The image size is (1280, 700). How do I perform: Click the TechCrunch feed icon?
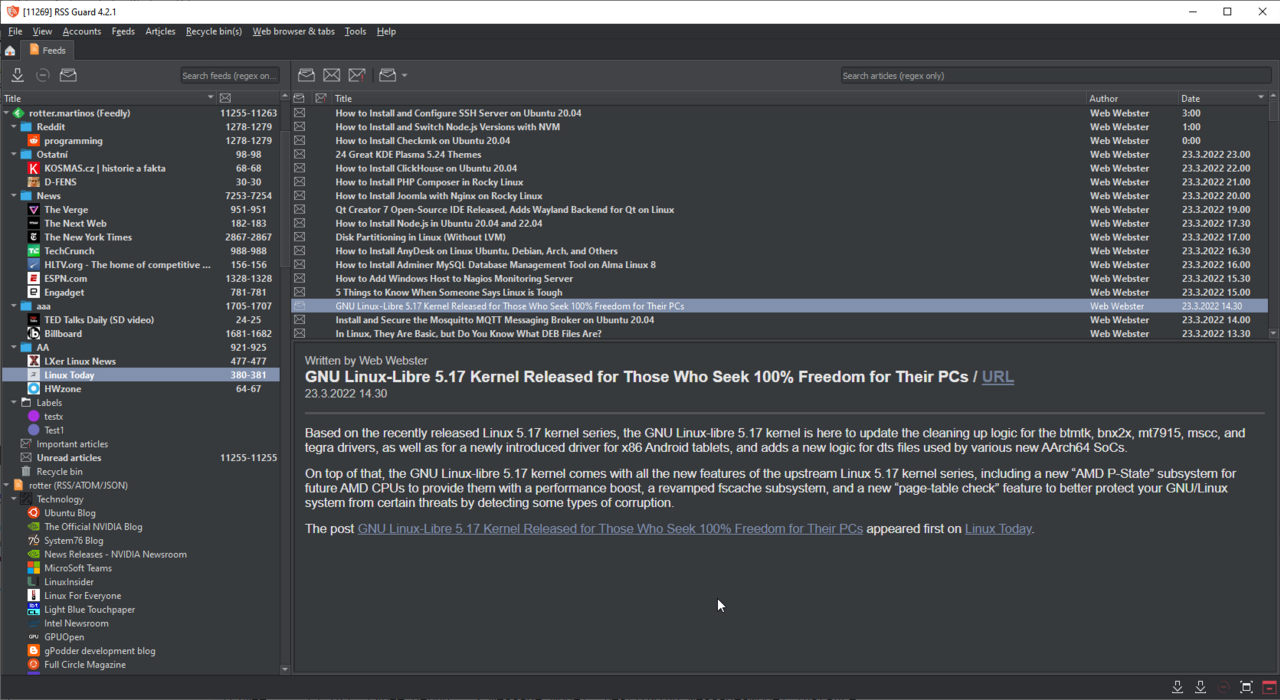[x=34, y=251]
